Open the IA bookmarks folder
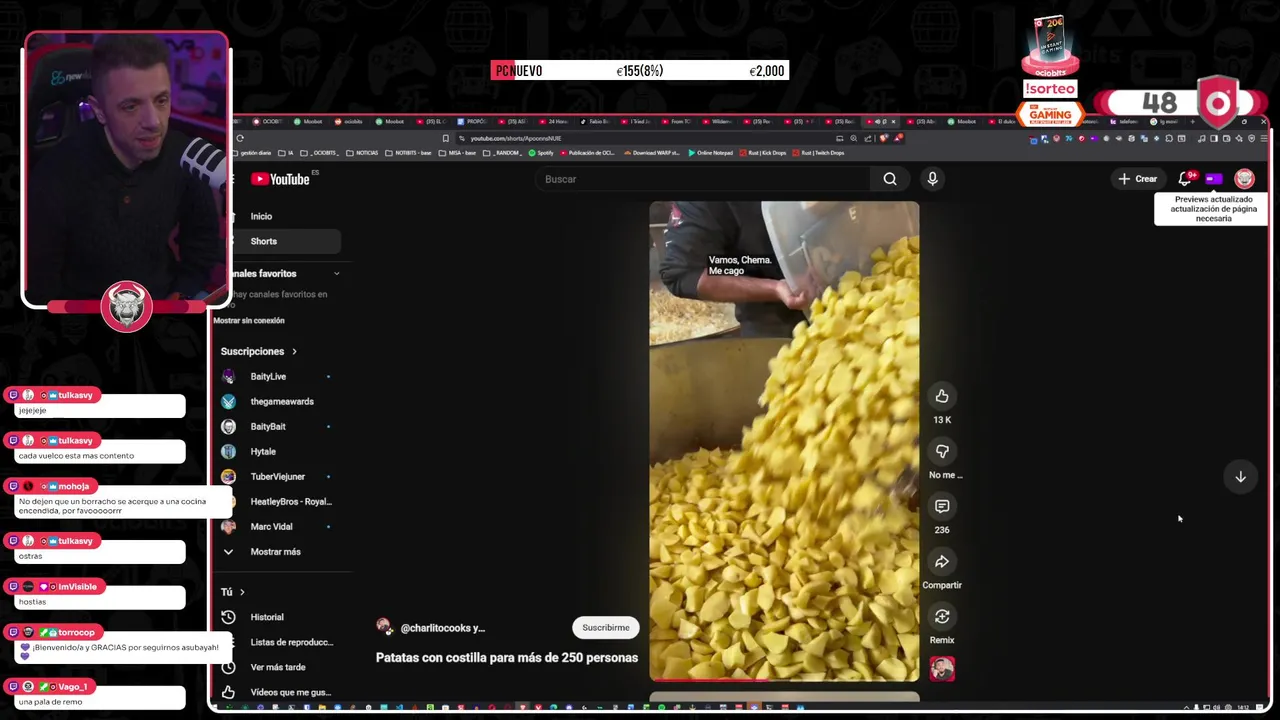 286,153
